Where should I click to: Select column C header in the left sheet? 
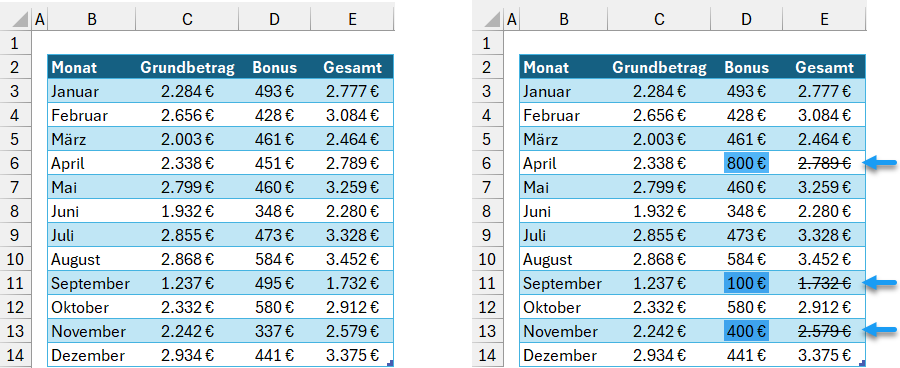click(x=187, y=20)
